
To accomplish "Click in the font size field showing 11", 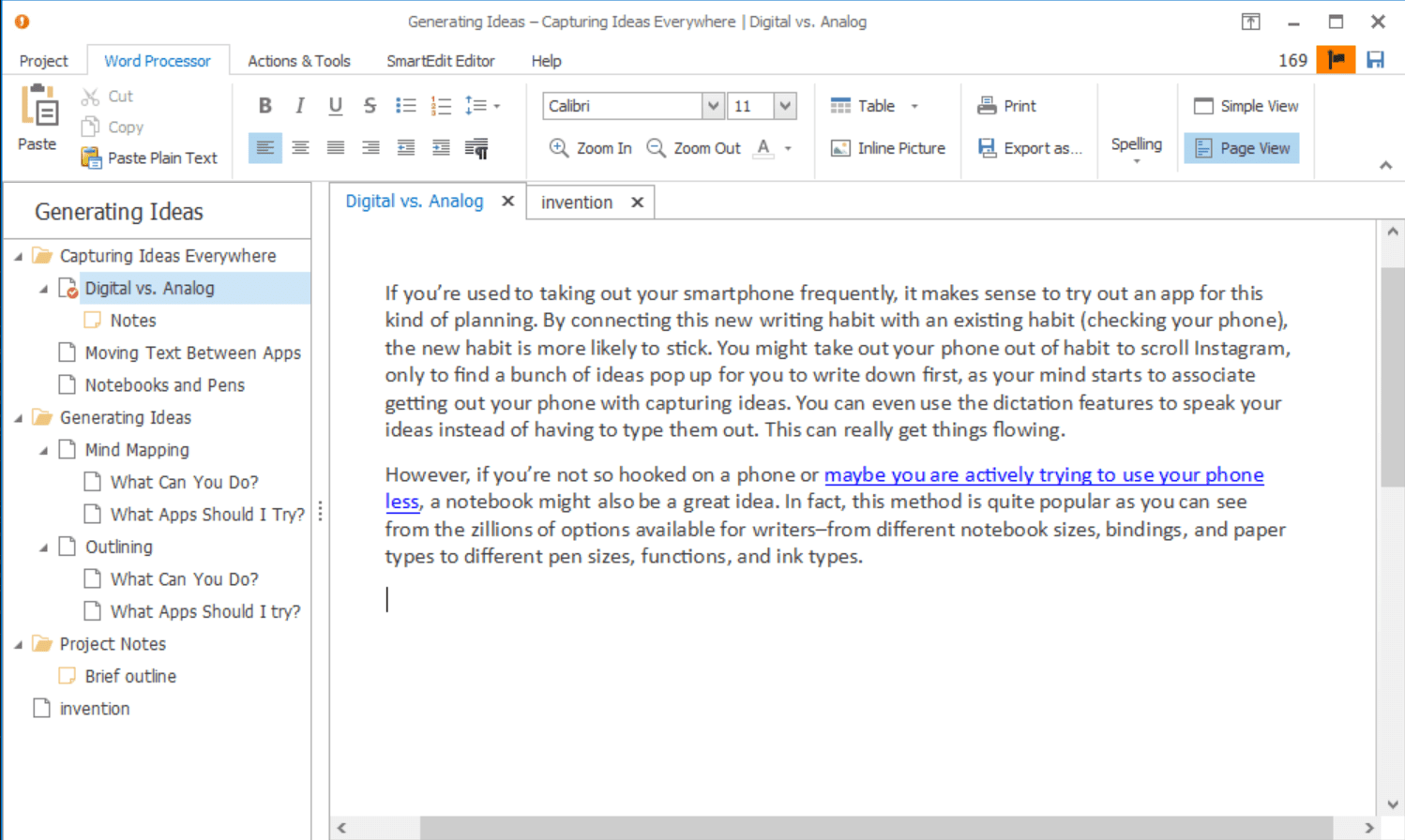I will tap(751, 106).
